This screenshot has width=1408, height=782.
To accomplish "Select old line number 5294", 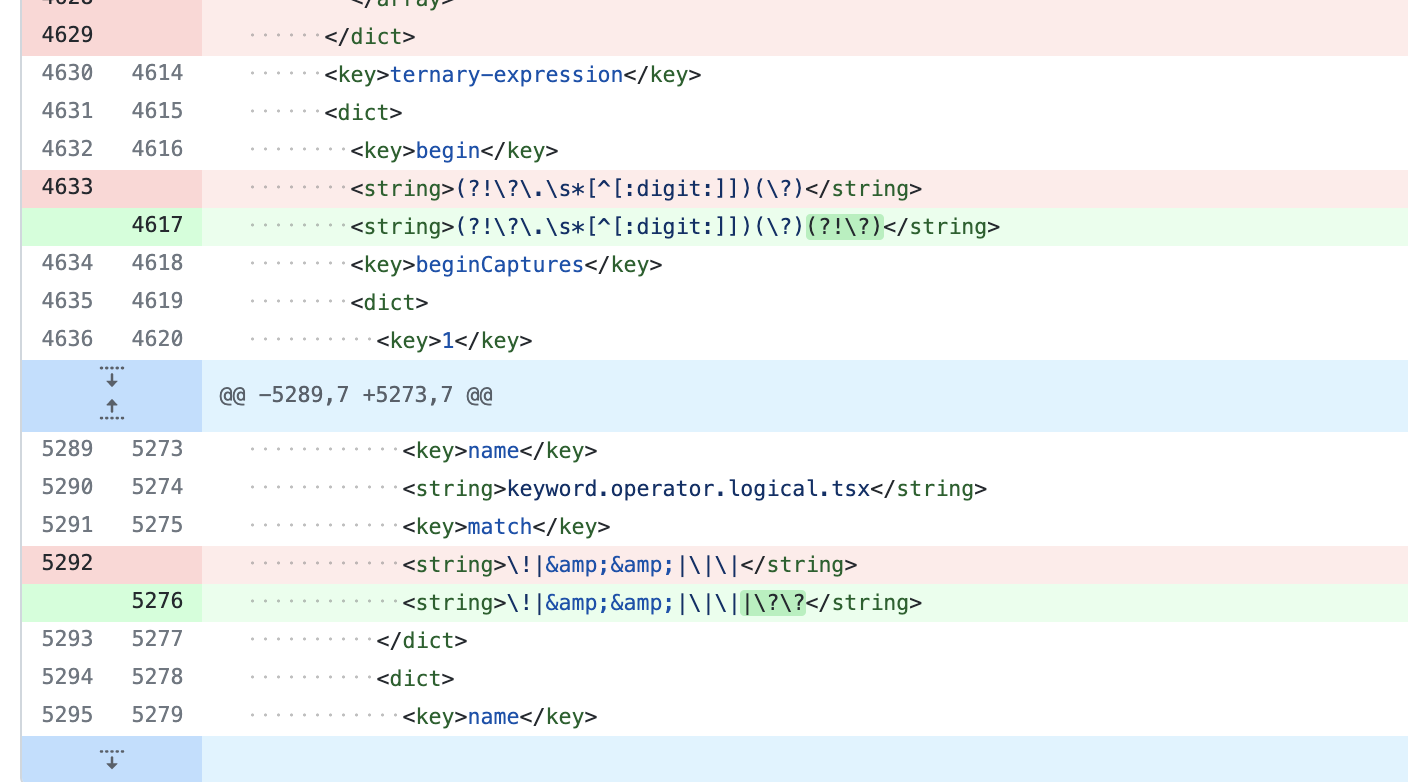I will tap(67, 677).
